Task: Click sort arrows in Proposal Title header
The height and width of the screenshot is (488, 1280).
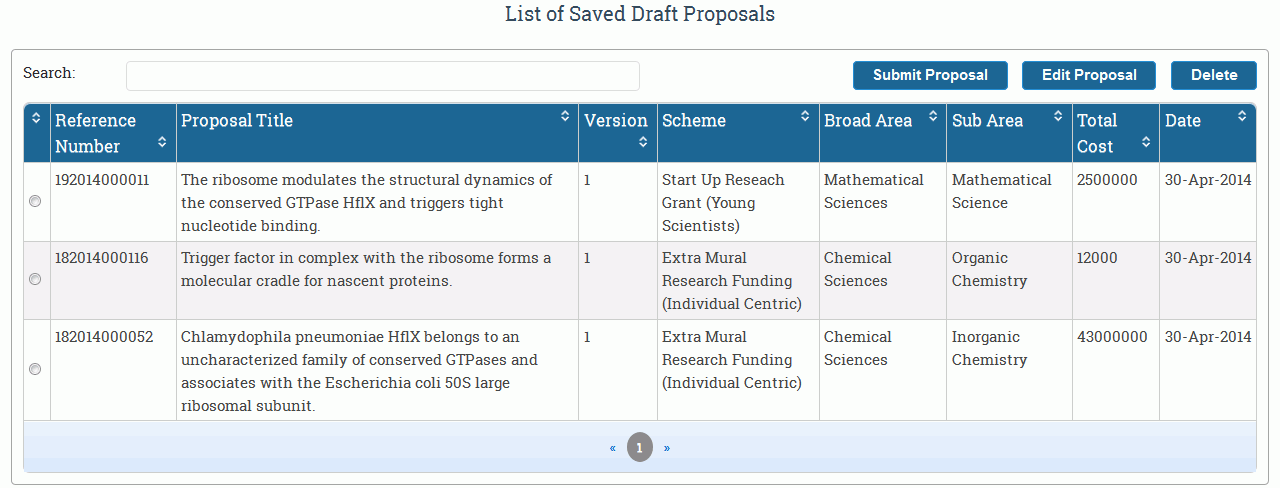Action: click(564, 117)
